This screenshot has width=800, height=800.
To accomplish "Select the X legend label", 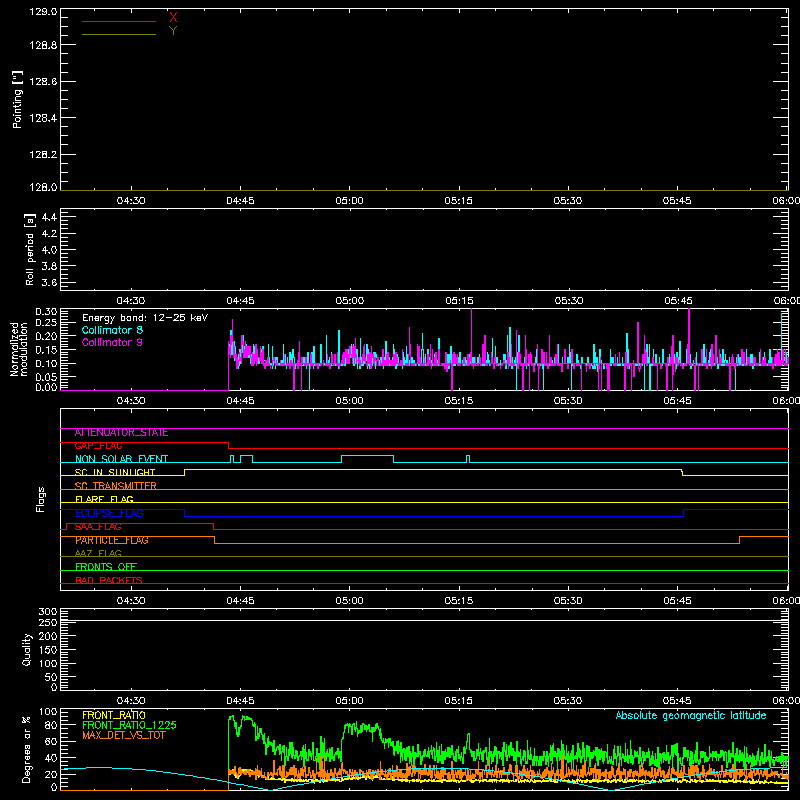I will [173, 17].
